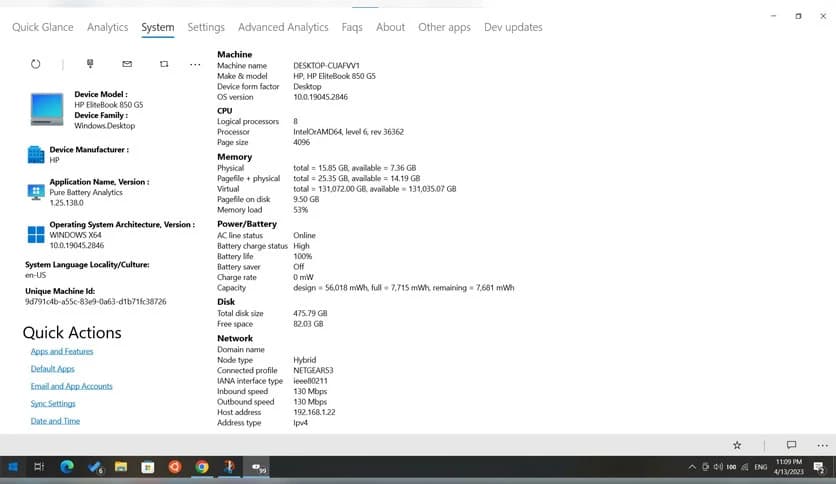Click the Inbound speed 130 Mbps value

pos(310,391)
